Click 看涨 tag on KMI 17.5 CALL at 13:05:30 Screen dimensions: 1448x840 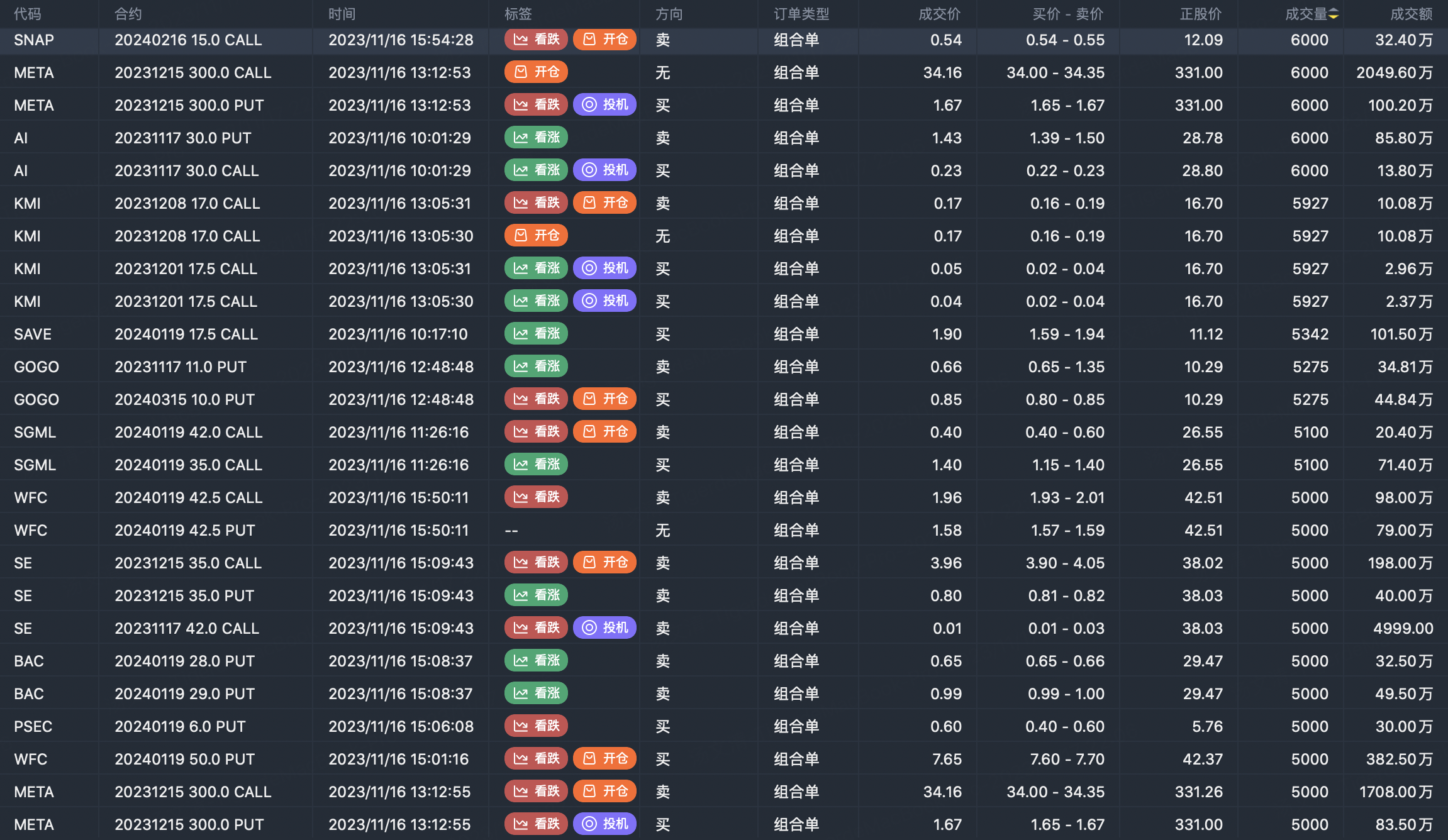(x=536, y=301)
